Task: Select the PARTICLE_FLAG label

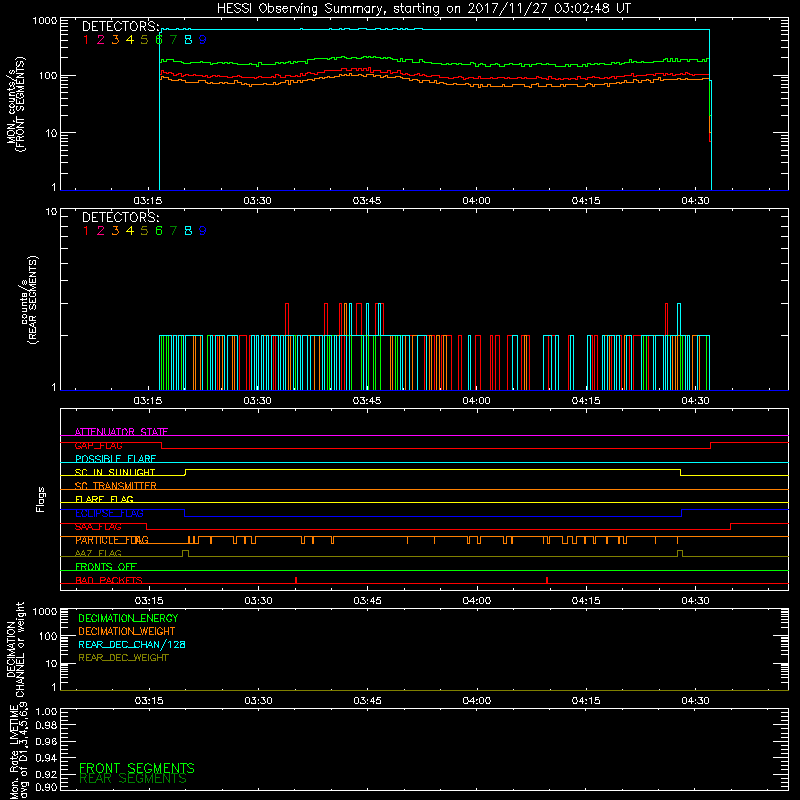Action: [x=112, y=540]
